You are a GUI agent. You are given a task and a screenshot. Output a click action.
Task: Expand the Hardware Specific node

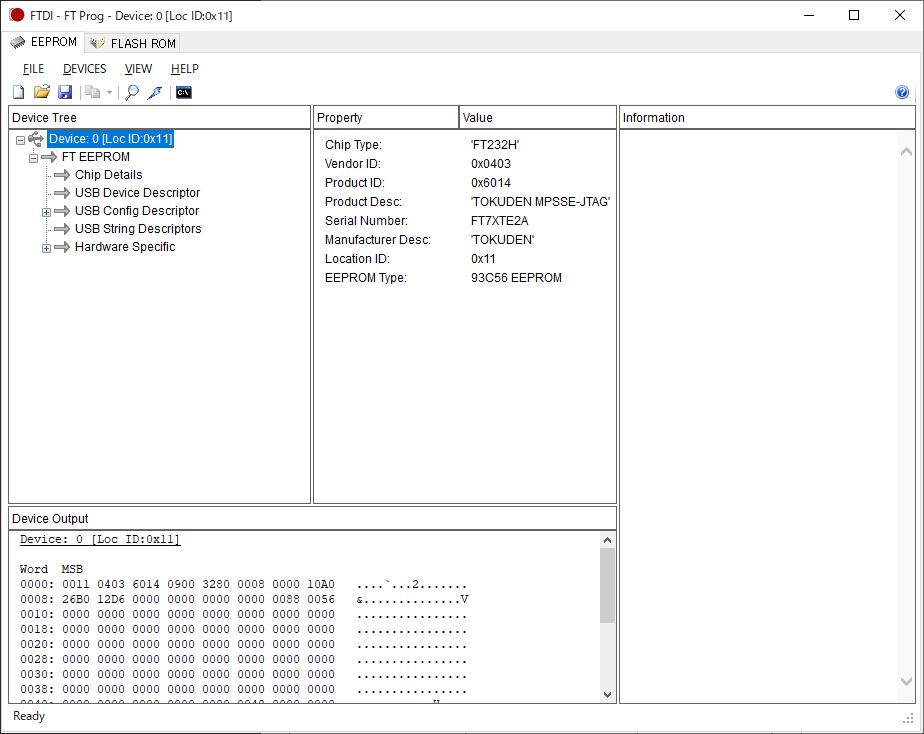pyautogui.click(x=46, y=248)
